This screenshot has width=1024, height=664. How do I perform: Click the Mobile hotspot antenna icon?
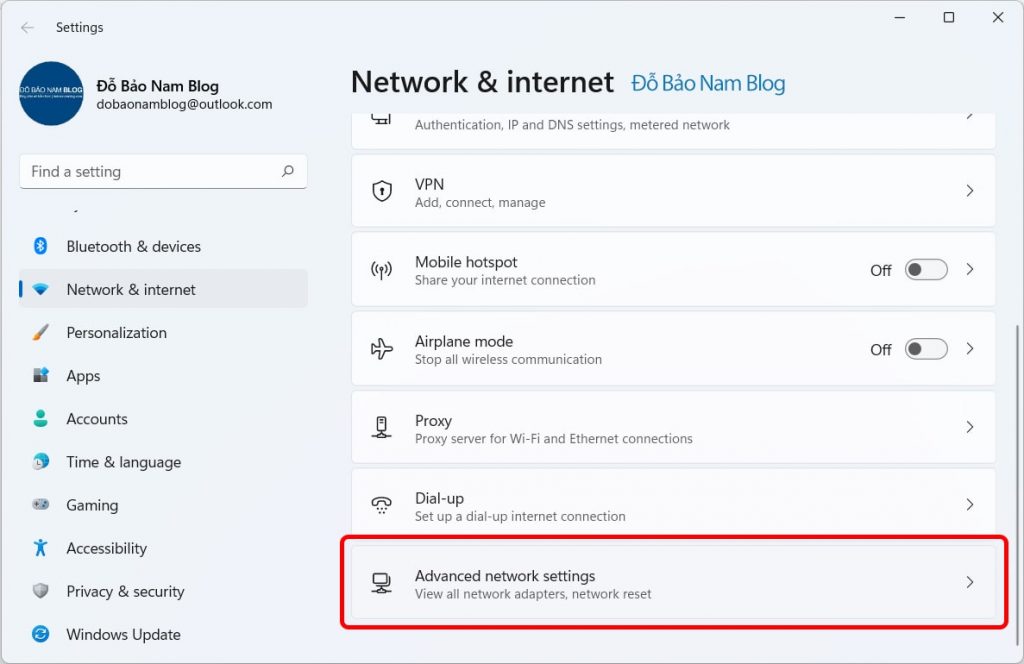point(381,270)
